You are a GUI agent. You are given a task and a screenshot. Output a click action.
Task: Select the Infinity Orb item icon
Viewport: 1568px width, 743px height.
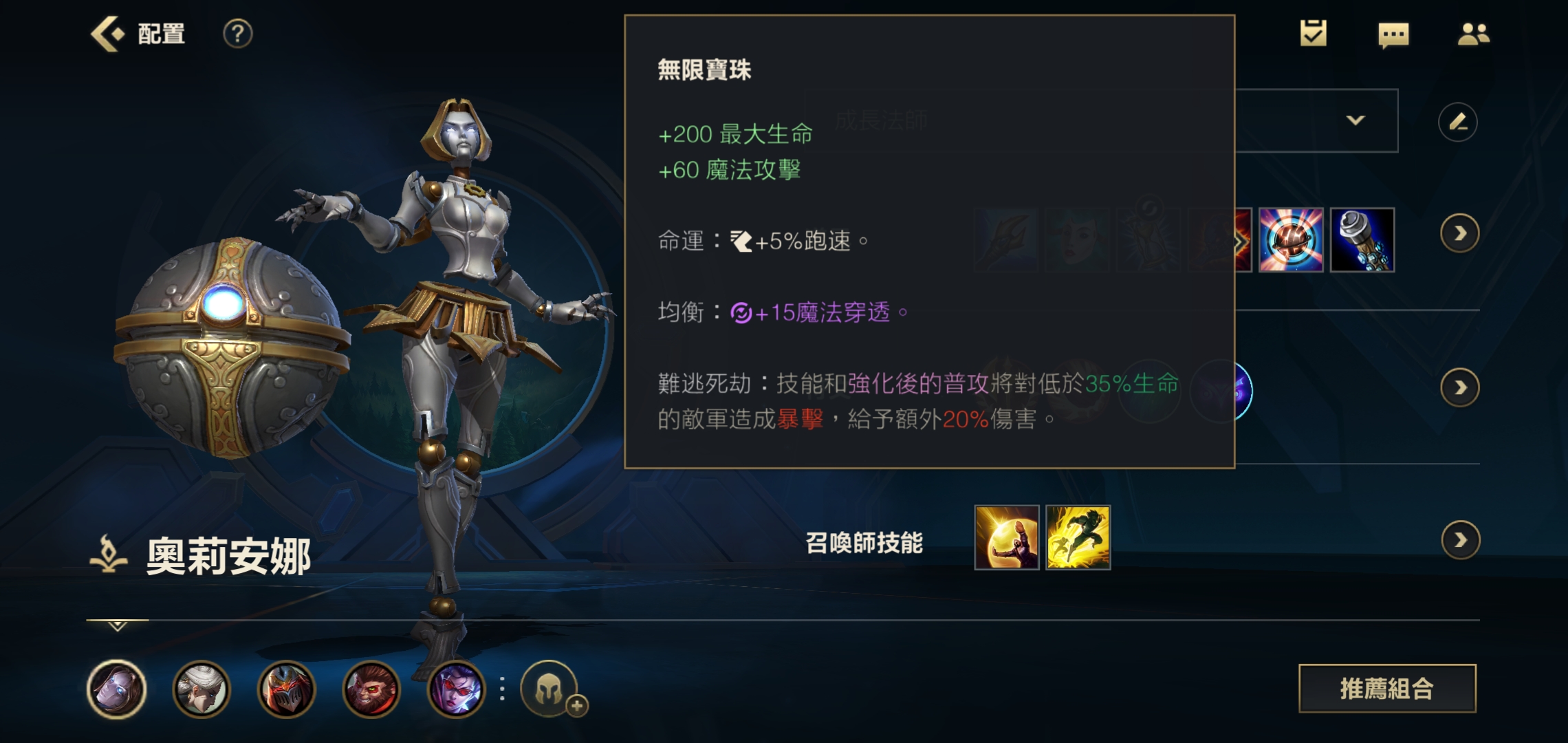click(1291, 239)
